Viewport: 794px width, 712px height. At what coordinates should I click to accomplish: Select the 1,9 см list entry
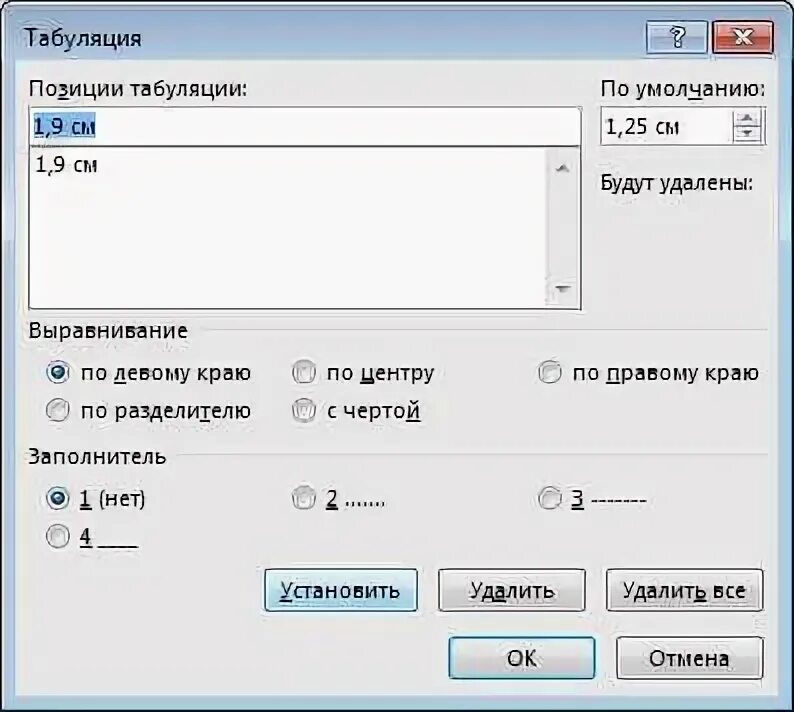(289, 165)
